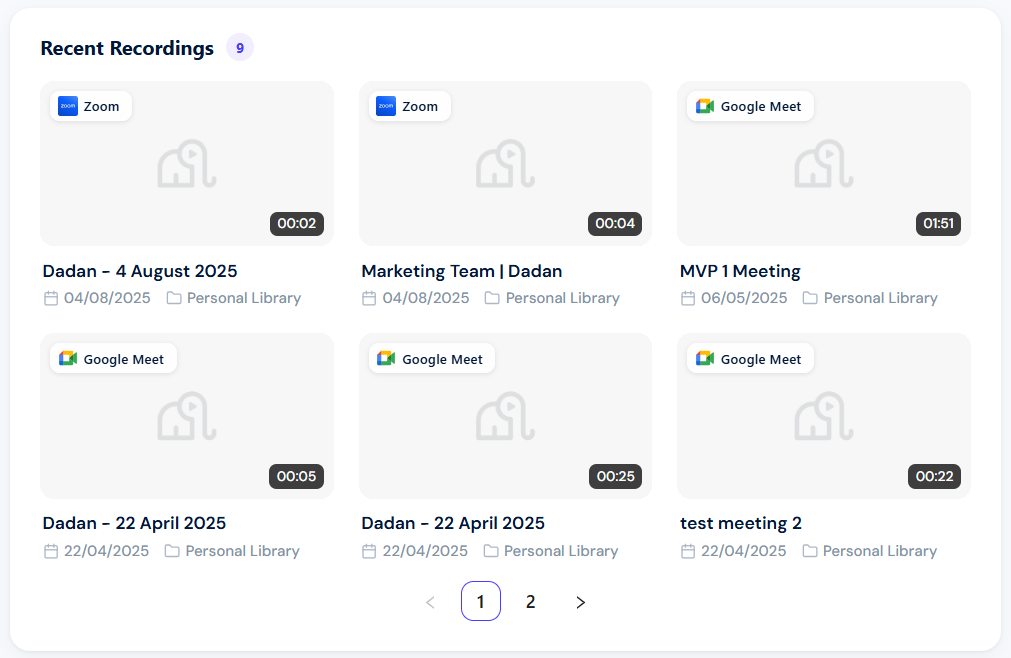Click date 04/08/2025 under Marketing Team | Dadan
The width and height of the screenshot is (1011, 658).
(x=426, y=298)
